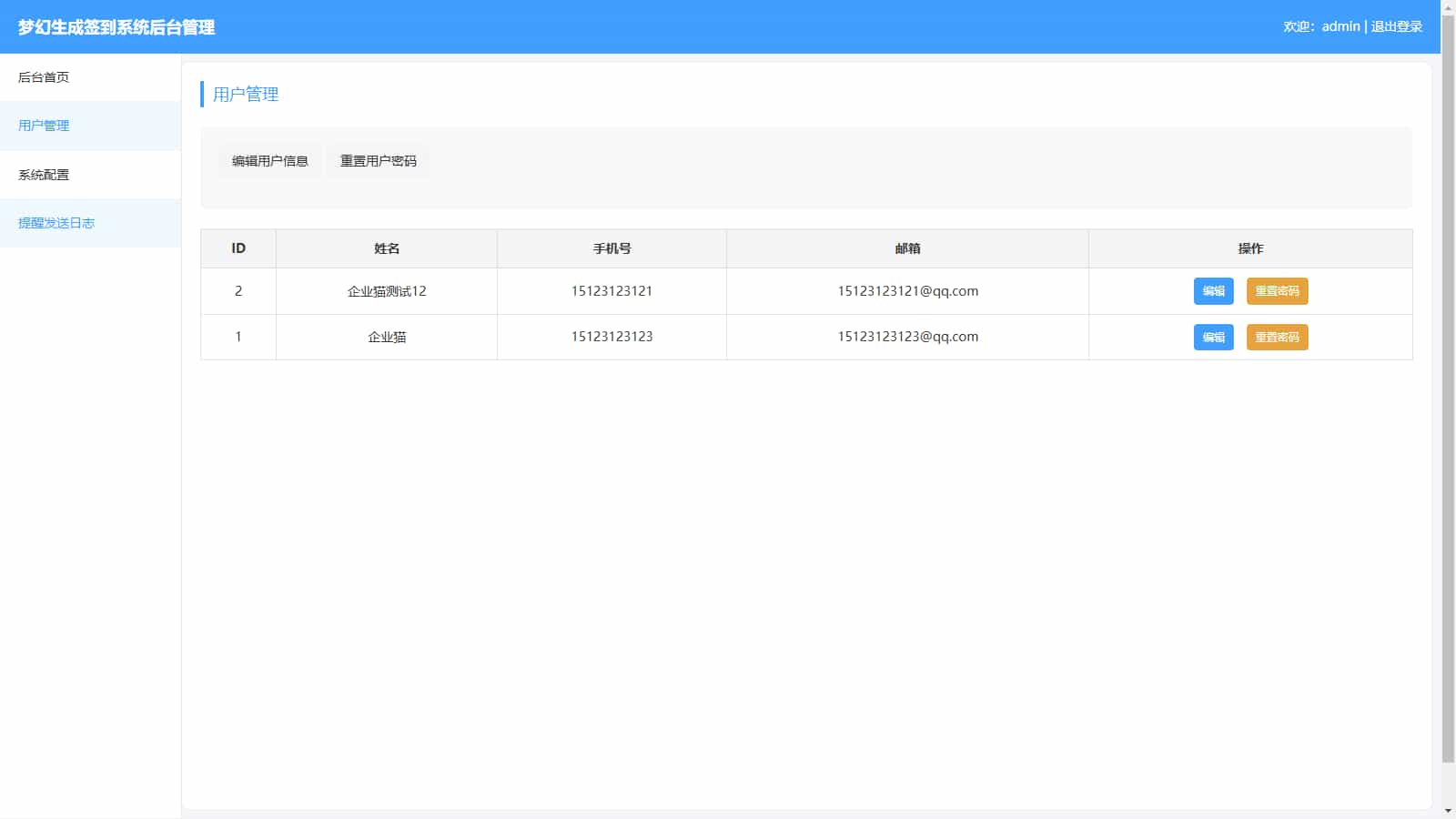Click the 姓名 column header
The image size is (1456, 819).
pos(387,248)
